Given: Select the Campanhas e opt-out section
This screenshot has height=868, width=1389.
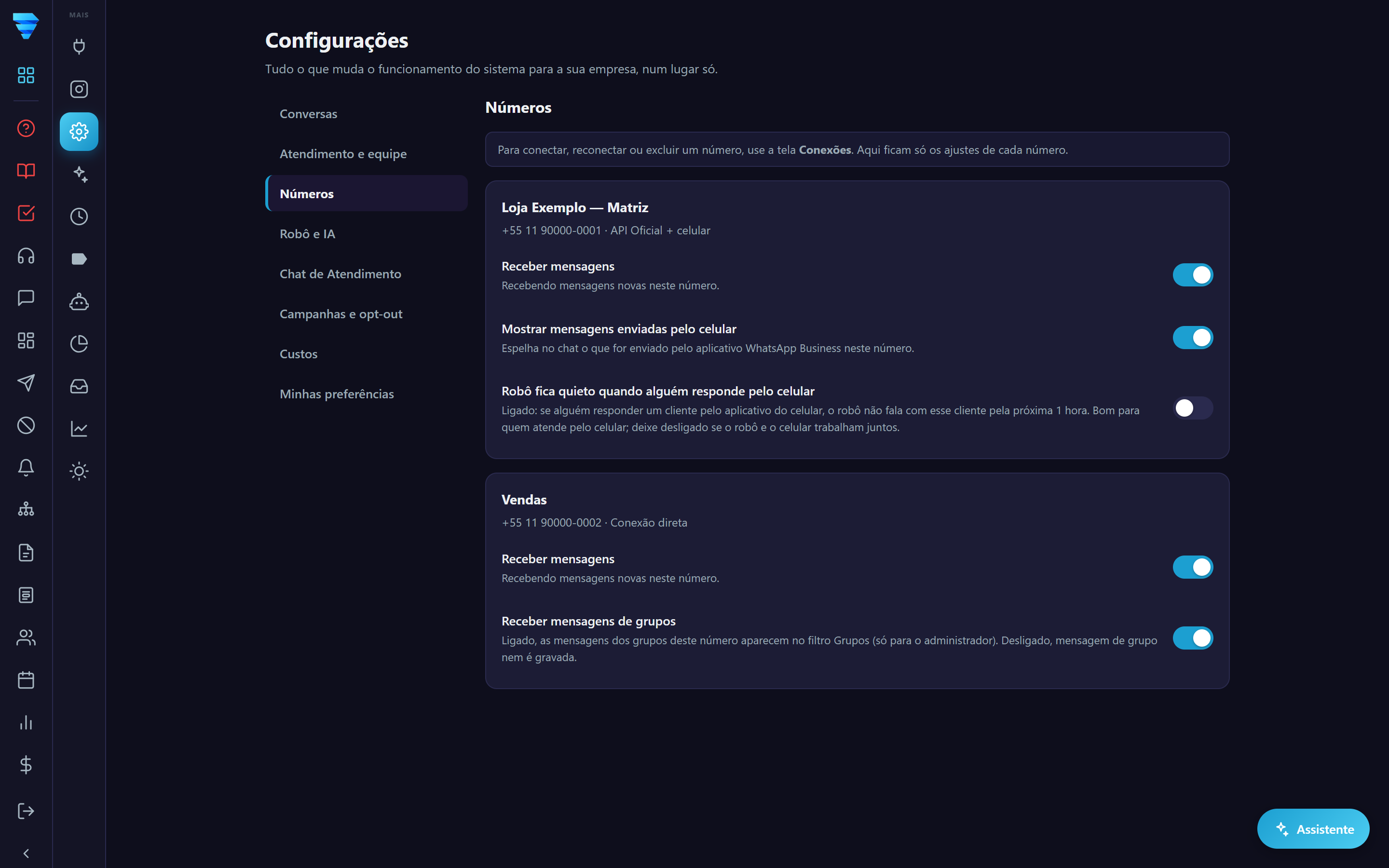Looking at the screenshot, I should [x=366, y=314].
